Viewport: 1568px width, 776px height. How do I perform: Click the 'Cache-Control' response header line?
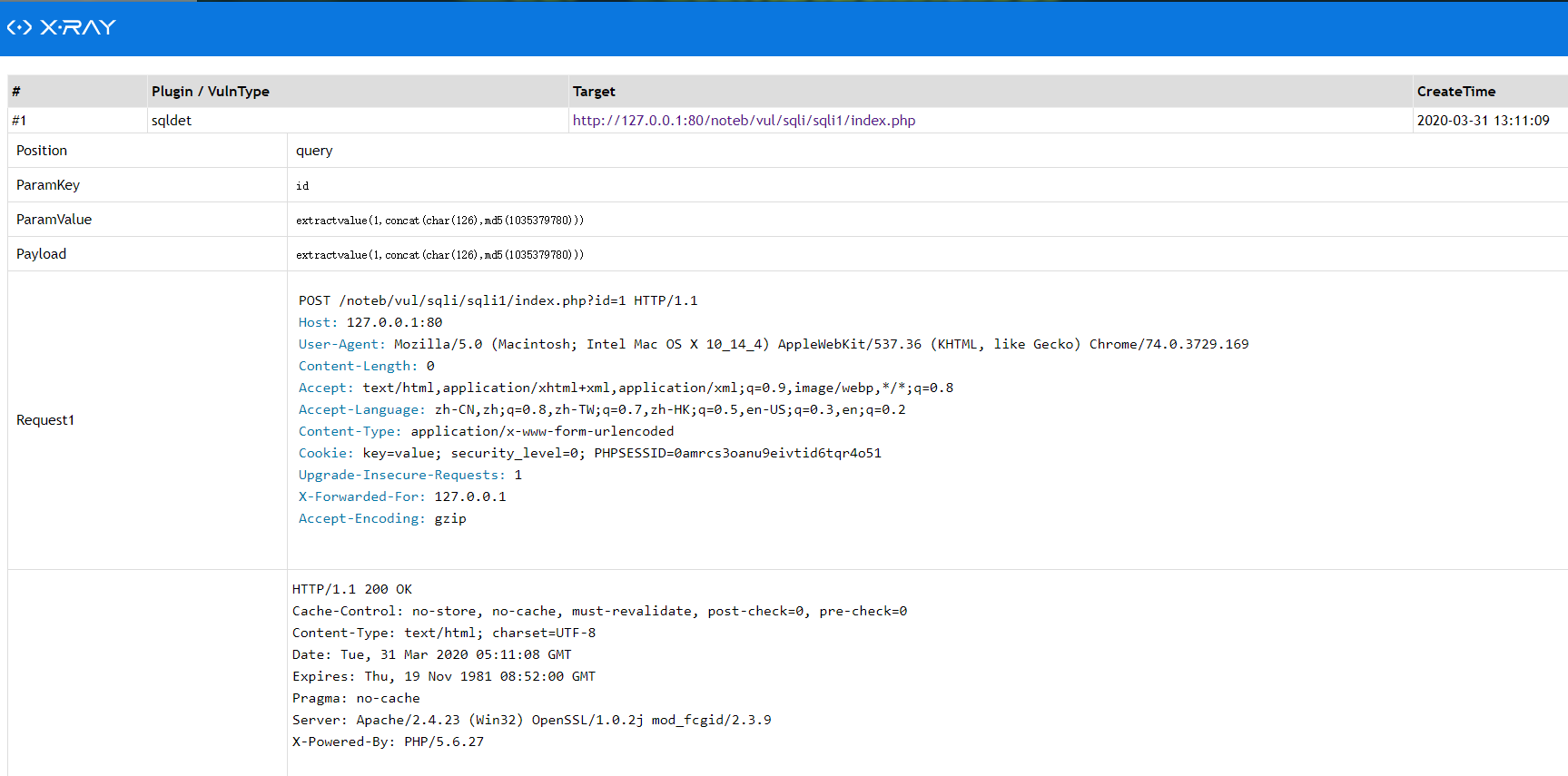click(600, 611)
